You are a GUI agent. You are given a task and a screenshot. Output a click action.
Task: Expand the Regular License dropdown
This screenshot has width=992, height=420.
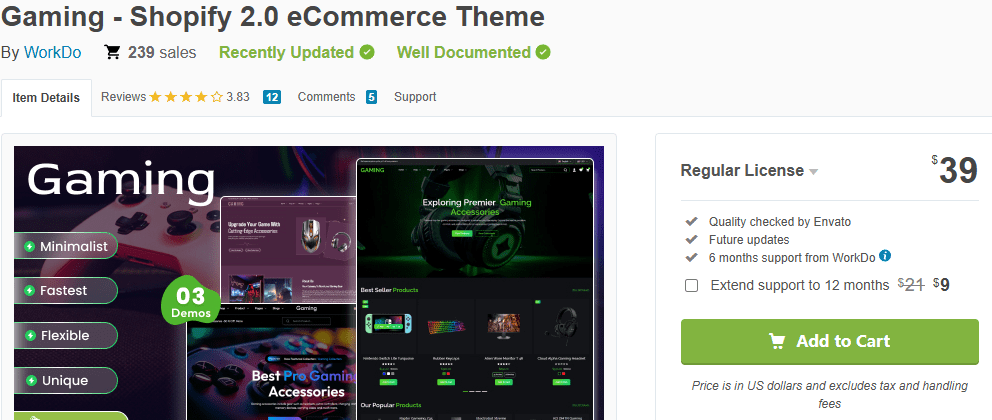(x=813, y=171)
